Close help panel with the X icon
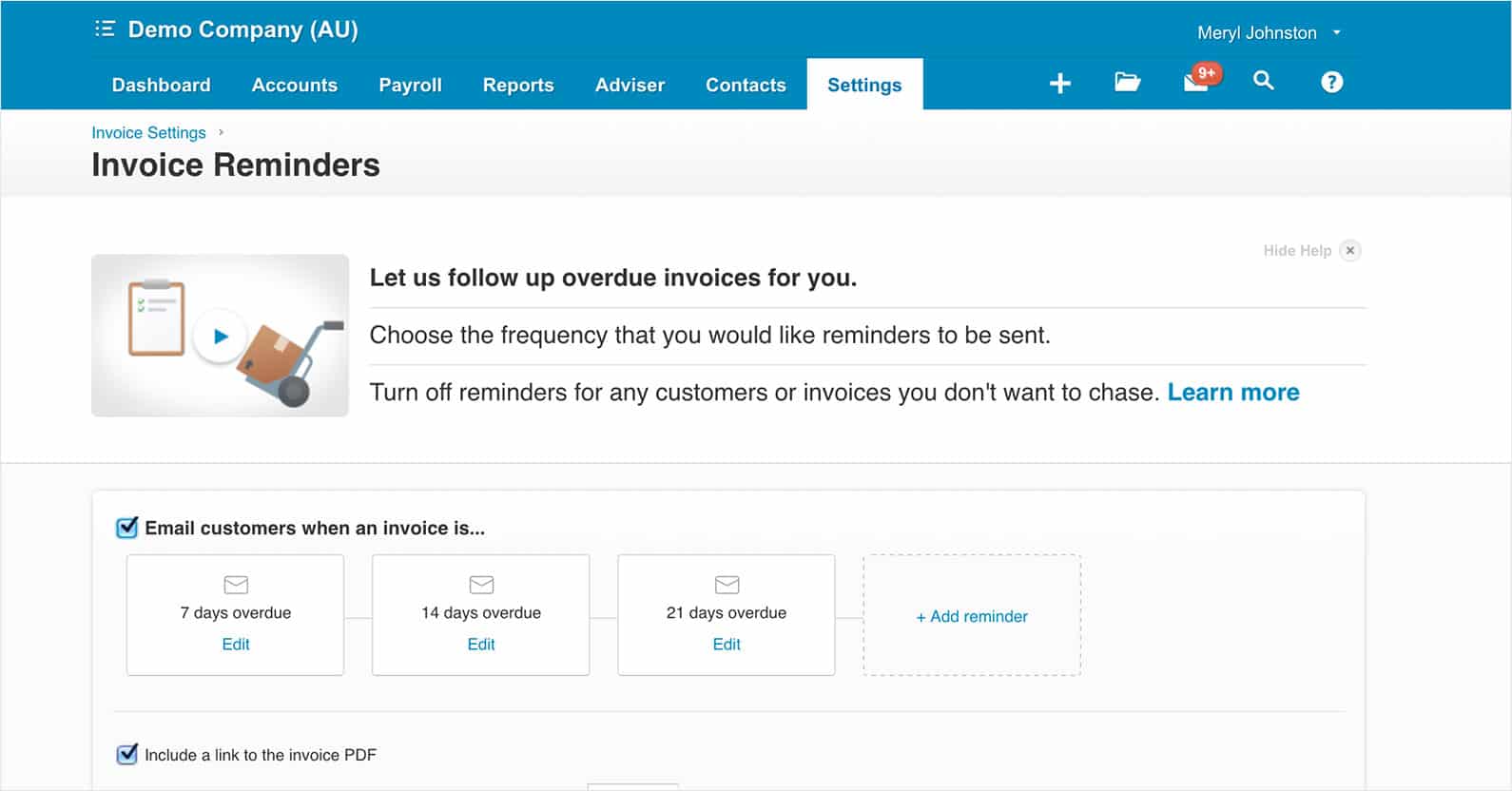 click(x=1349, y=251)
